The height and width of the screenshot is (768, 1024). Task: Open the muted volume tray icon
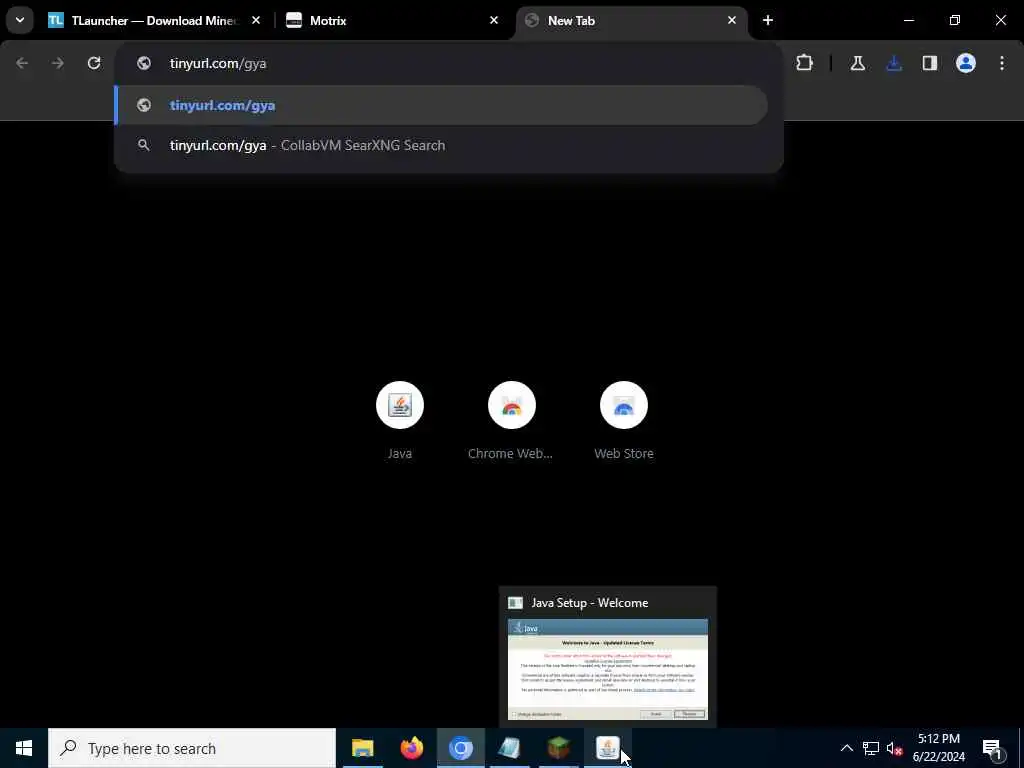tap(894, 748)
